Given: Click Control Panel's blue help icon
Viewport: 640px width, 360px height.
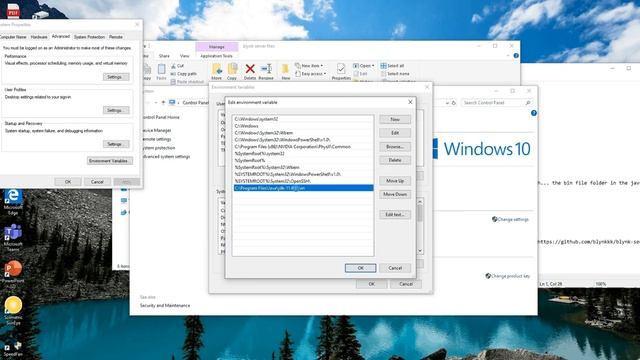Looking at the screenshot, I should click(534, 113).
